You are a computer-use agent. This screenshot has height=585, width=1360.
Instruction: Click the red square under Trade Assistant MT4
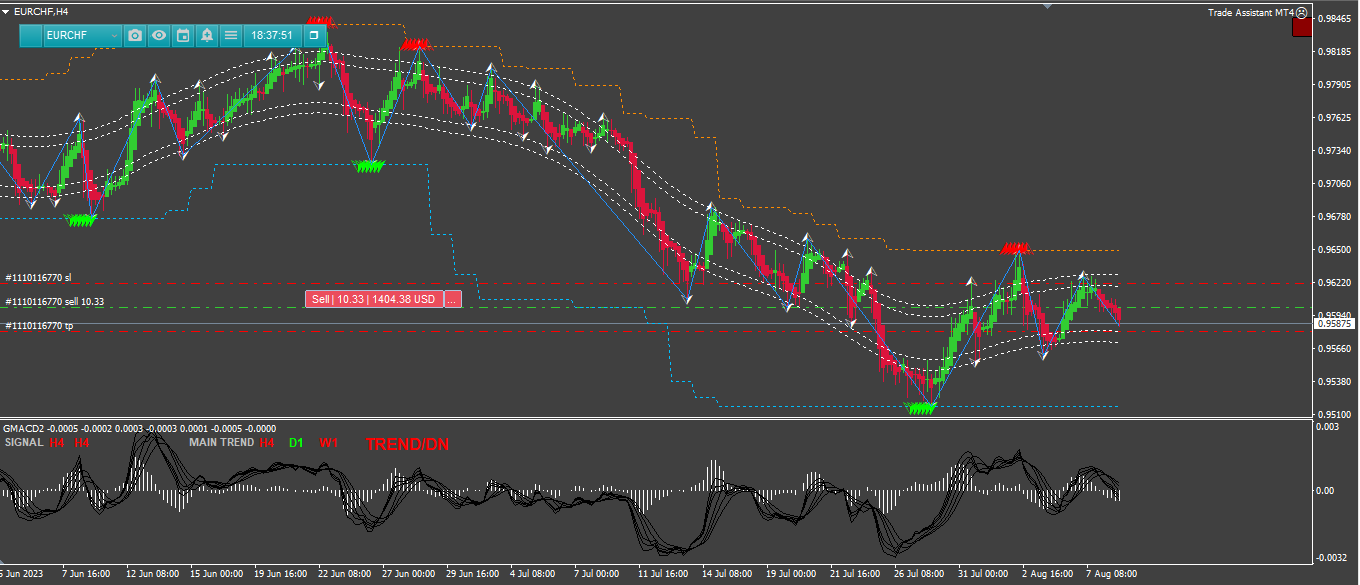(1302, 28)
